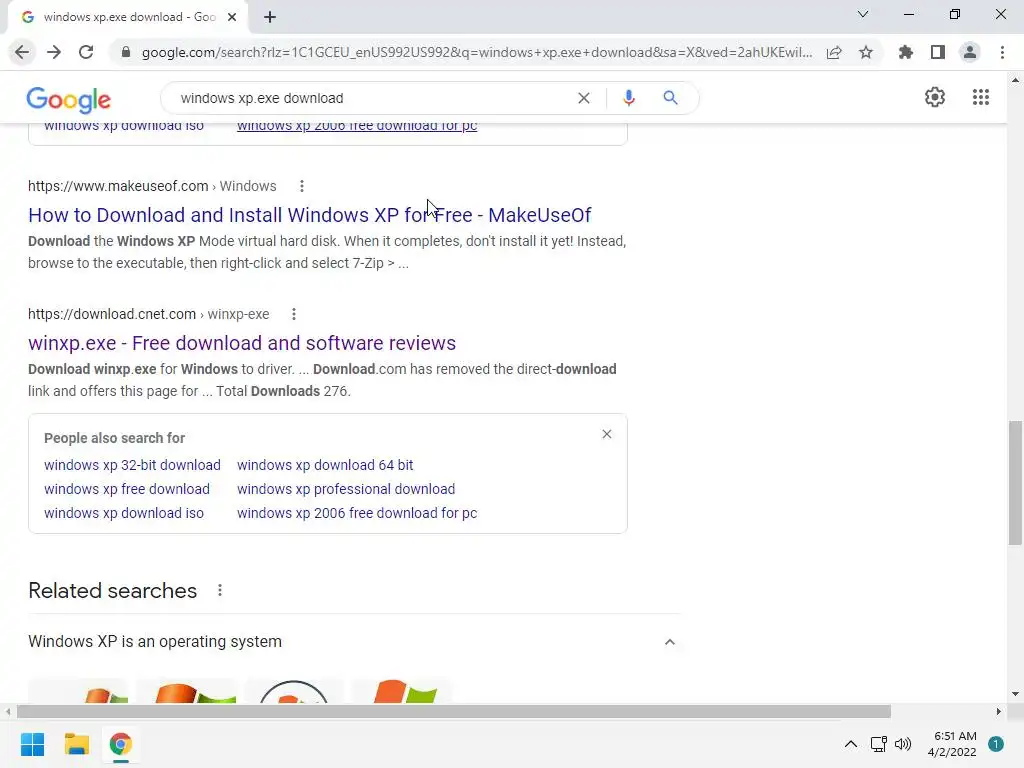Screen dimensions: 1024x768
Task: Start voice search with the microphone
Action: pyautogui.click(x=629, y=98)
